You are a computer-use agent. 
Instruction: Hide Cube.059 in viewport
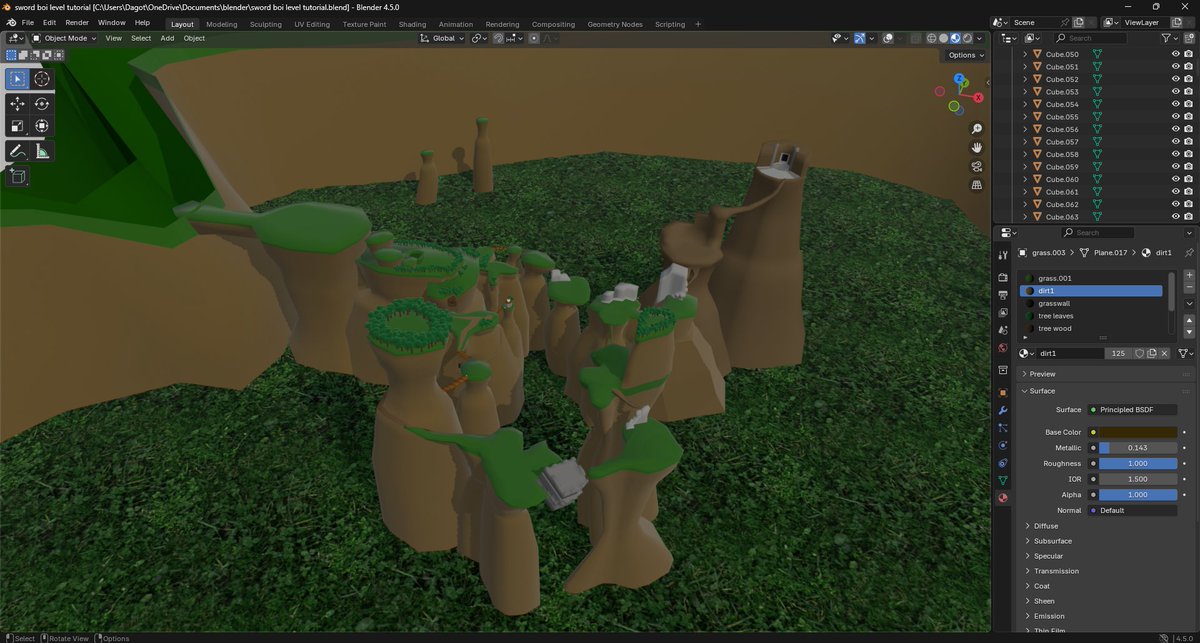[1176, 167]
